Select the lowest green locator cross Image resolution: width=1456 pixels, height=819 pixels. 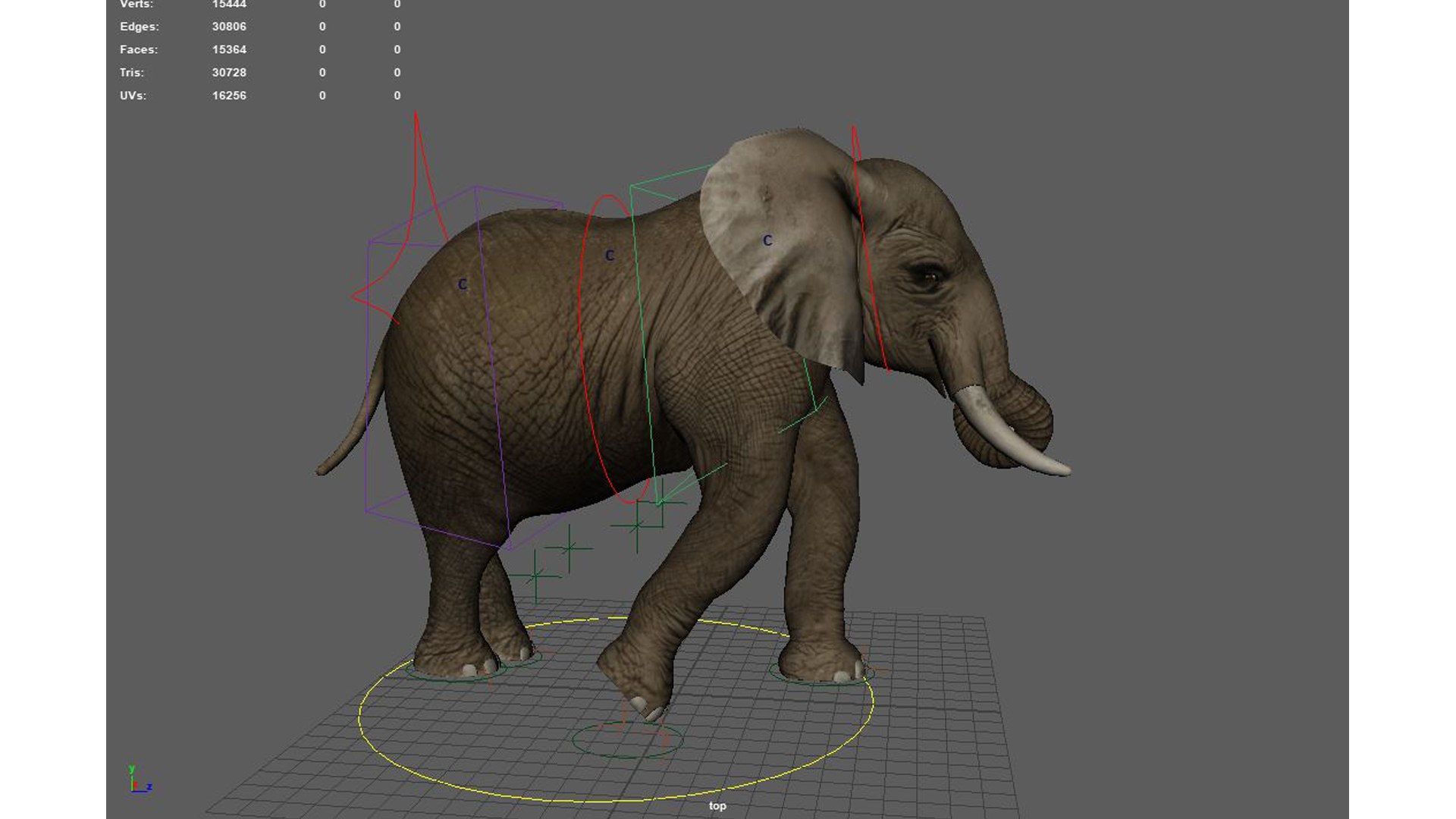coord(535,577)
